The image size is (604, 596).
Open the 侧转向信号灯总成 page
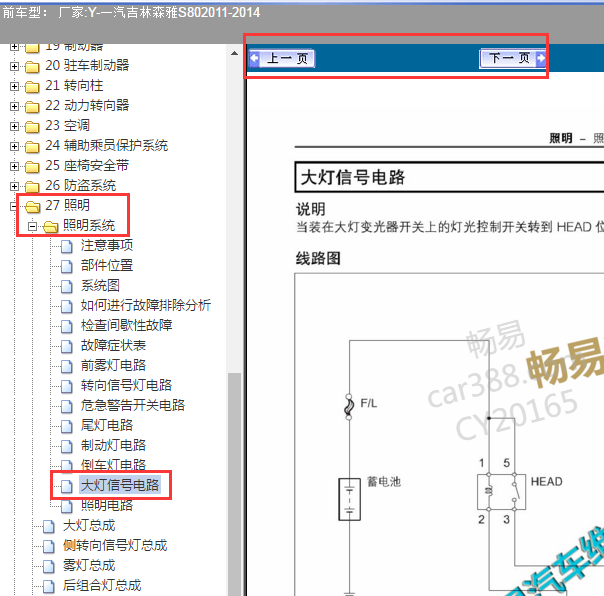pos(115,546)
